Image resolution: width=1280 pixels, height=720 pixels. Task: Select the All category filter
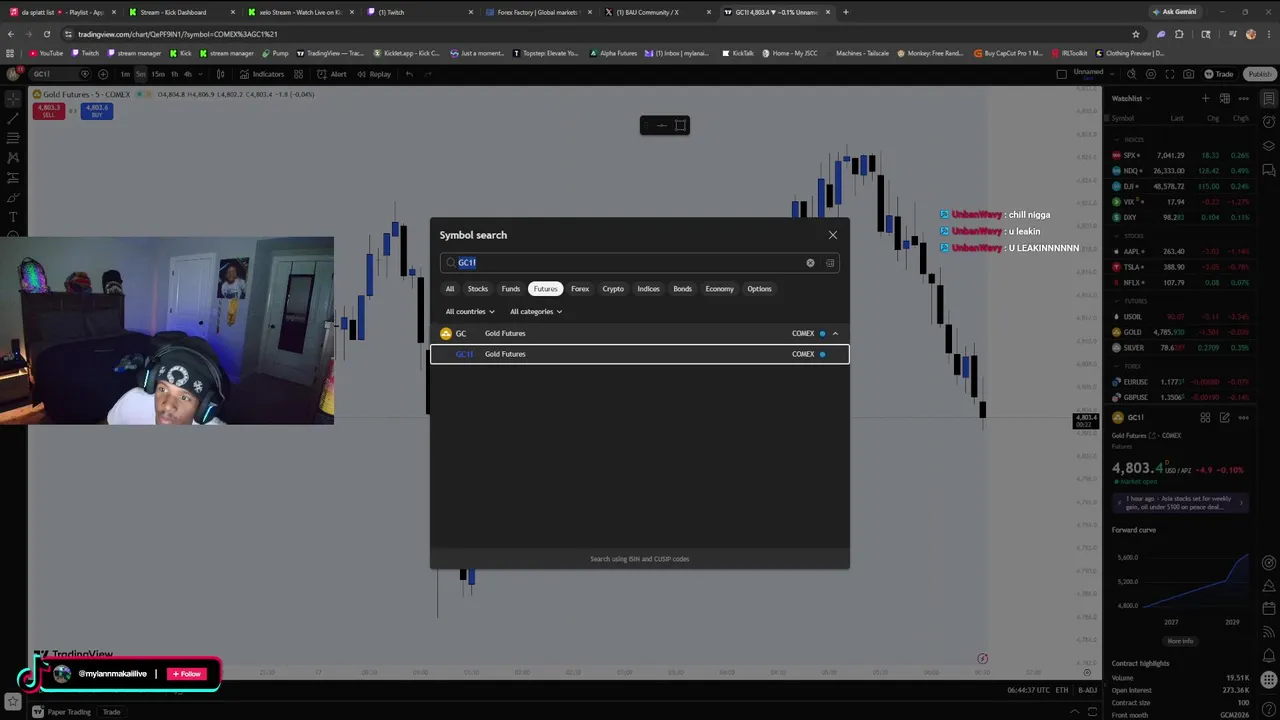click(x=450, y=289)
